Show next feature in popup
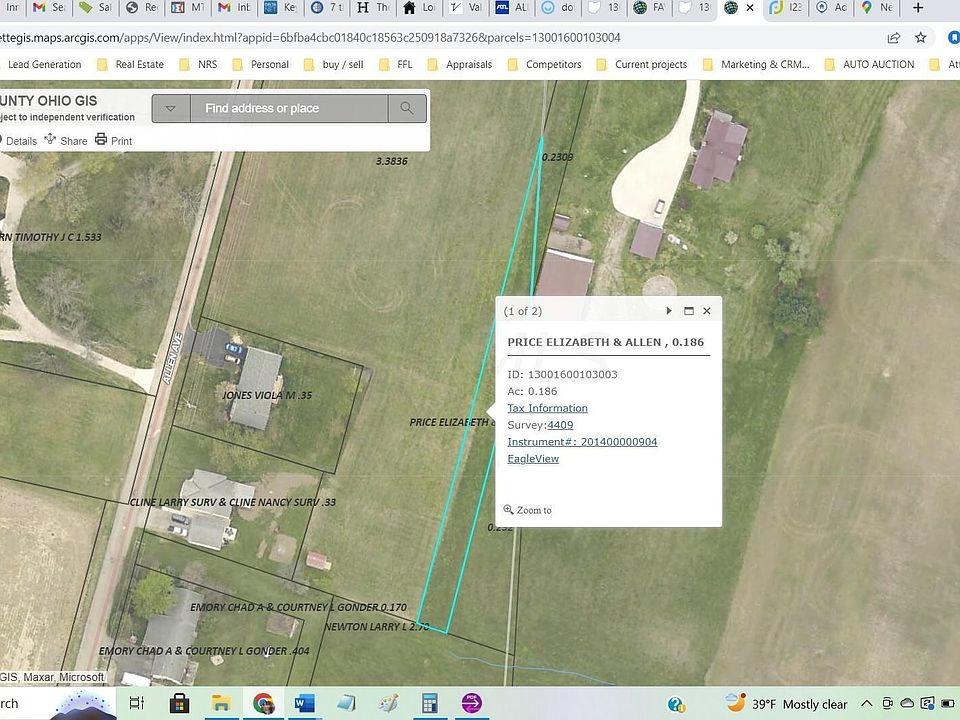 pyautogui.click(x=669, y=311)
